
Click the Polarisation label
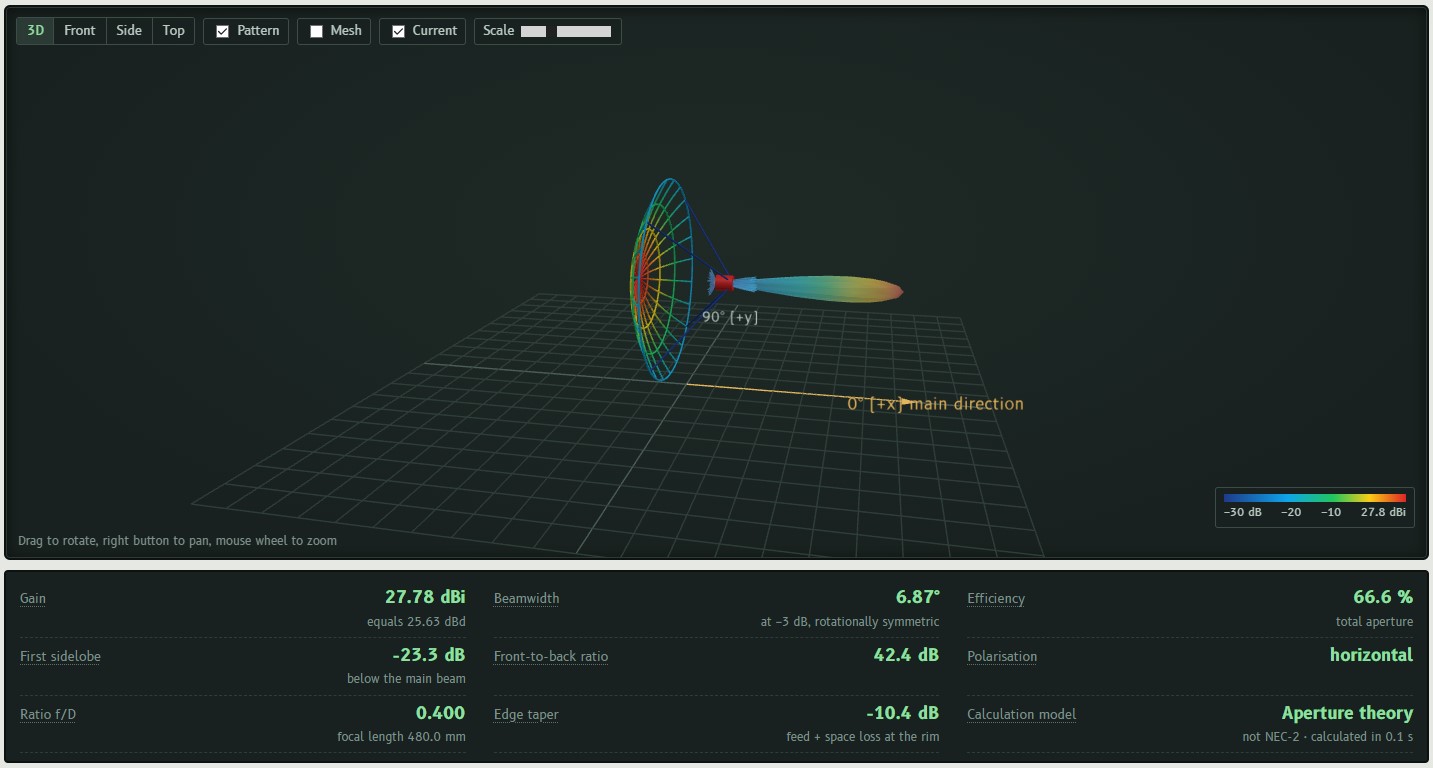[1002, 656]
